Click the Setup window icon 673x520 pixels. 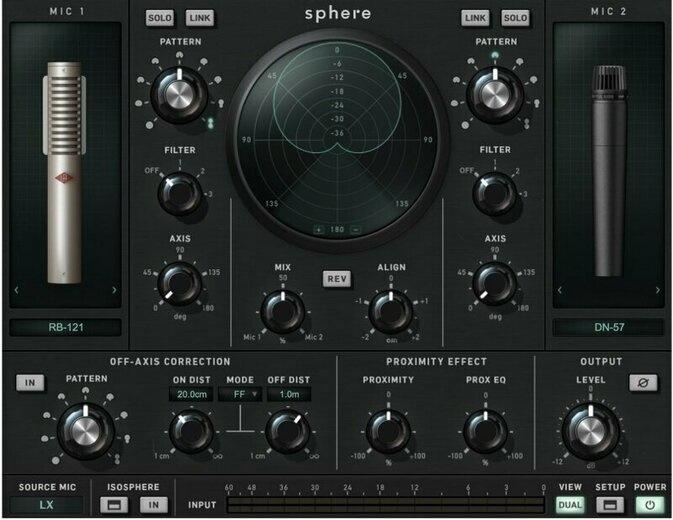click(x=611, y=505)
